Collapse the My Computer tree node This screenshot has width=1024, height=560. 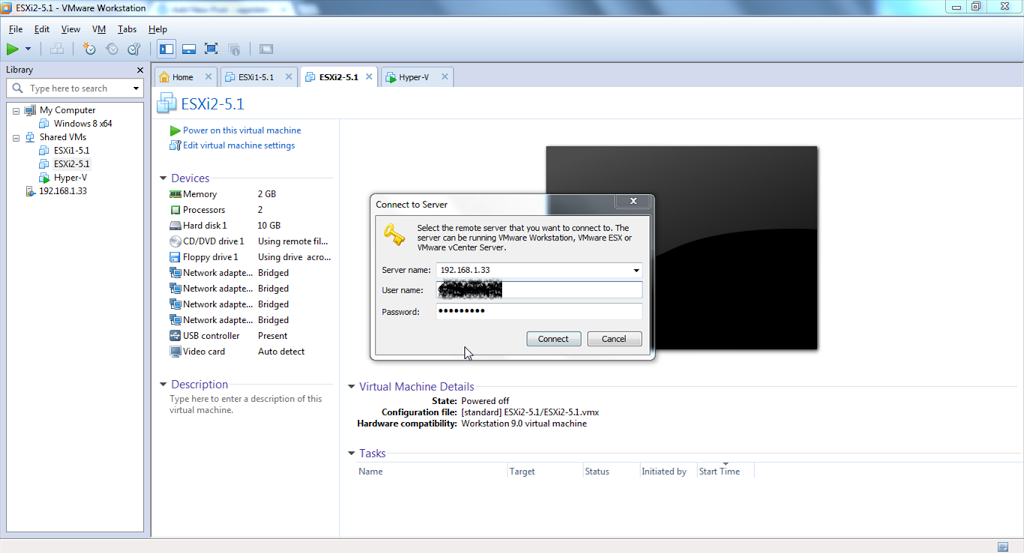pyautogui.click(x=16, y=111)
